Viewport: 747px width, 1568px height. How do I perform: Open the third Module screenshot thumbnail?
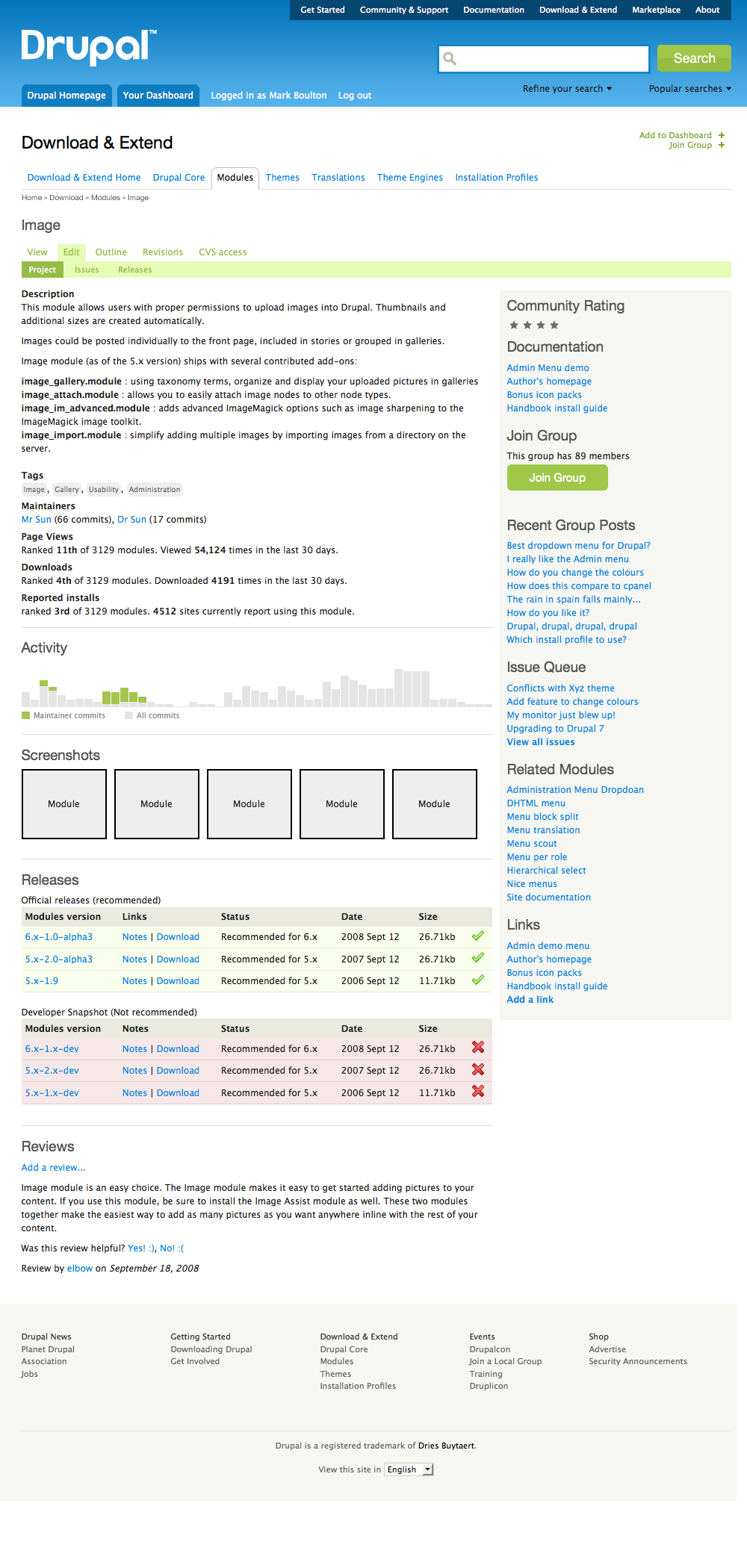(x=249, y=804)
